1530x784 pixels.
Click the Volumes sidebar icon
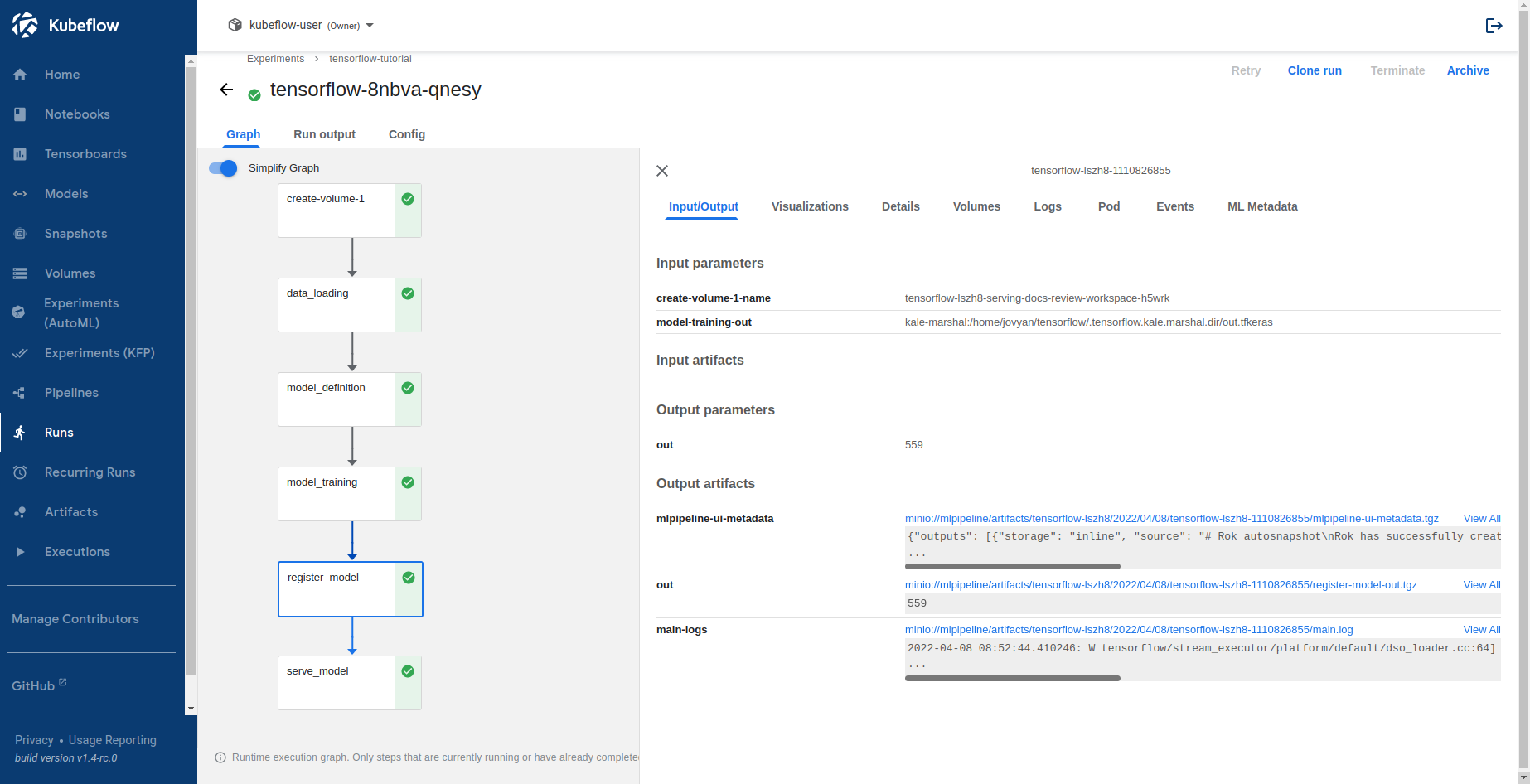point(20,273)
